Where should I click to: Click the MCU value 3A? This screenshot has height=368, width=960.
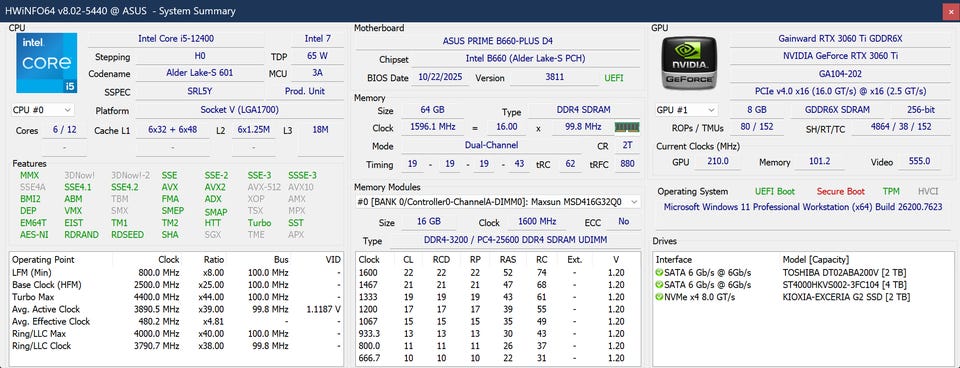(318, 73)
